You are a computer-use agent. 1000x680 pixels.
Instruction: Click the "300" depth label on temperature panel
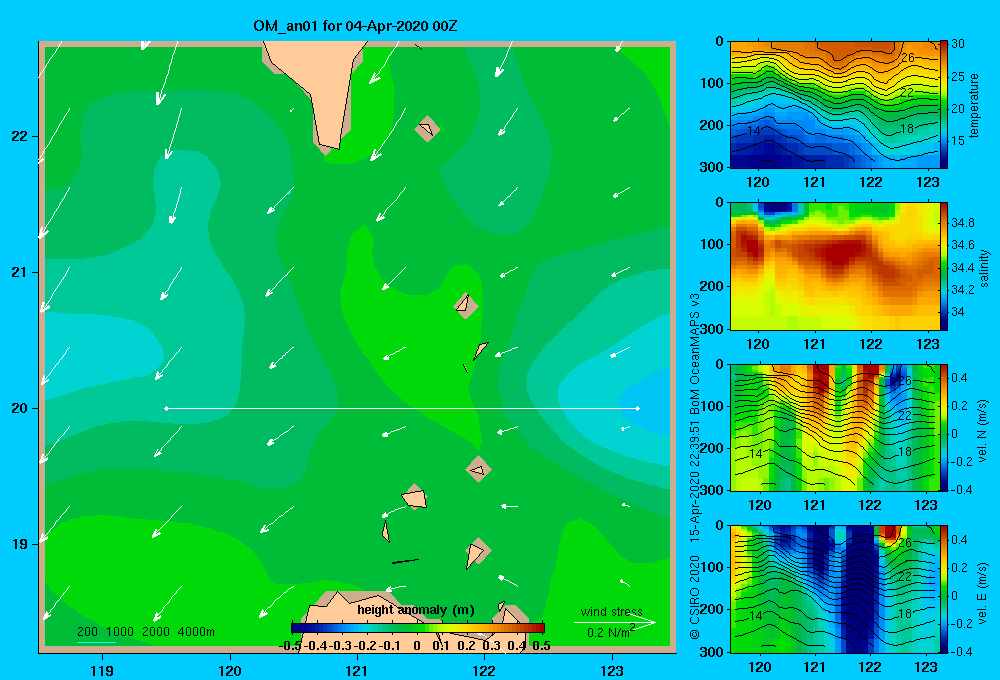tap(711, 167)
